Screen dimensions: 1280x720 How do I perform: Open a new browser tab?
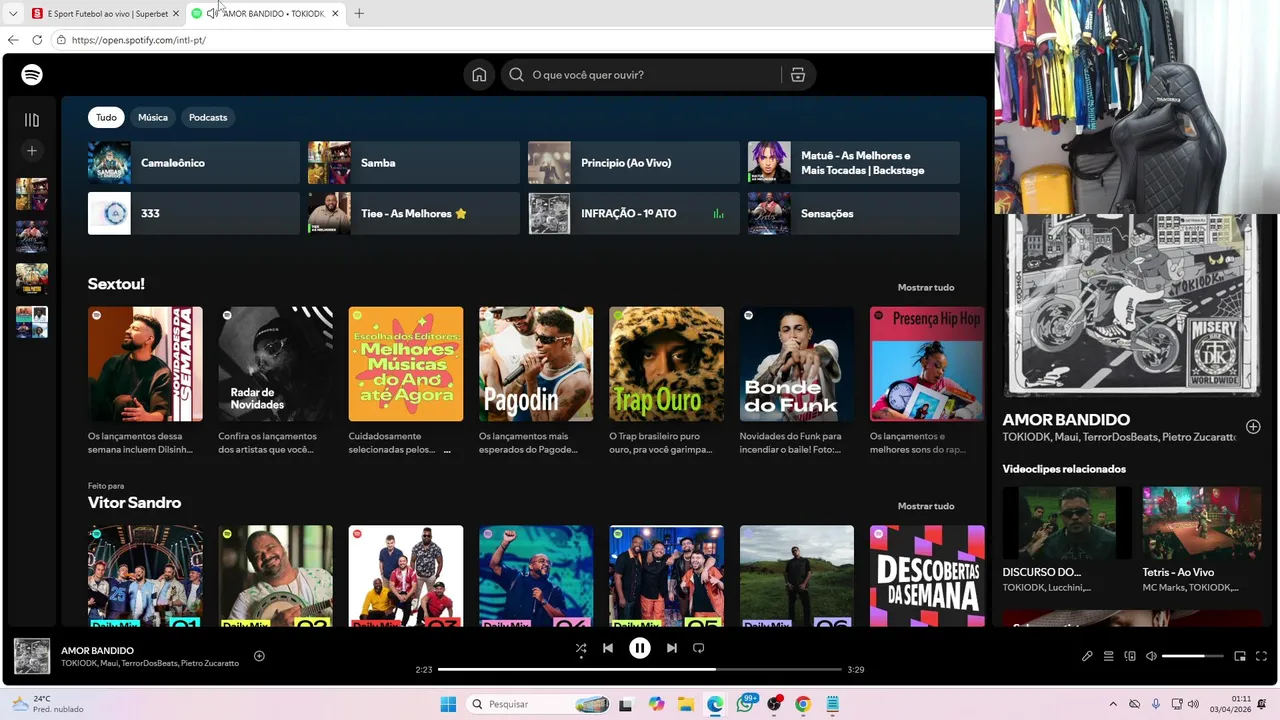[x=359, y=14]
